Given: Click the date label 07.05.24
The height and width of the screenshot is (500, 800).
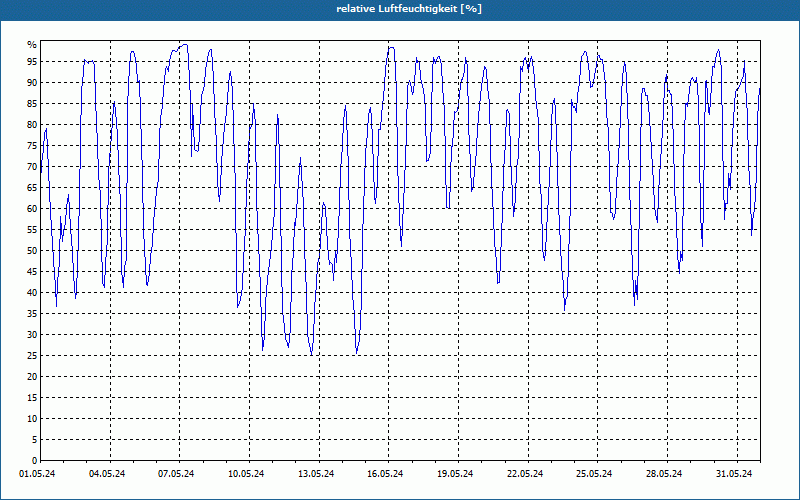Looking at the screenshot, I should (x=177, y=474).
